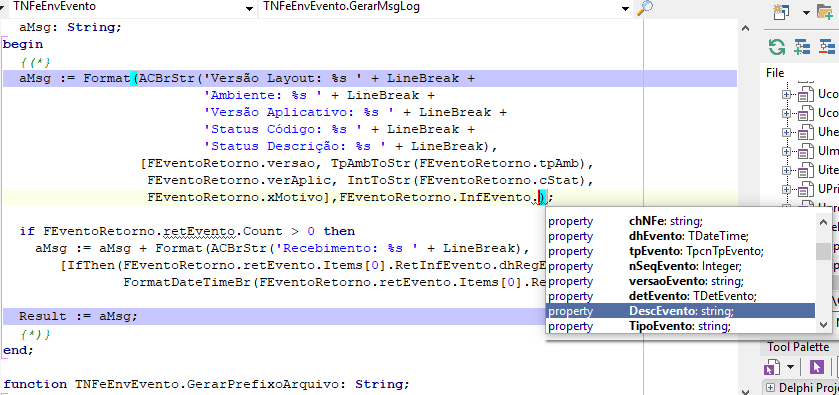Screen dimensions: 839x395
Task: Select the Ulm file in project tree
Action: tap(828, 151)
